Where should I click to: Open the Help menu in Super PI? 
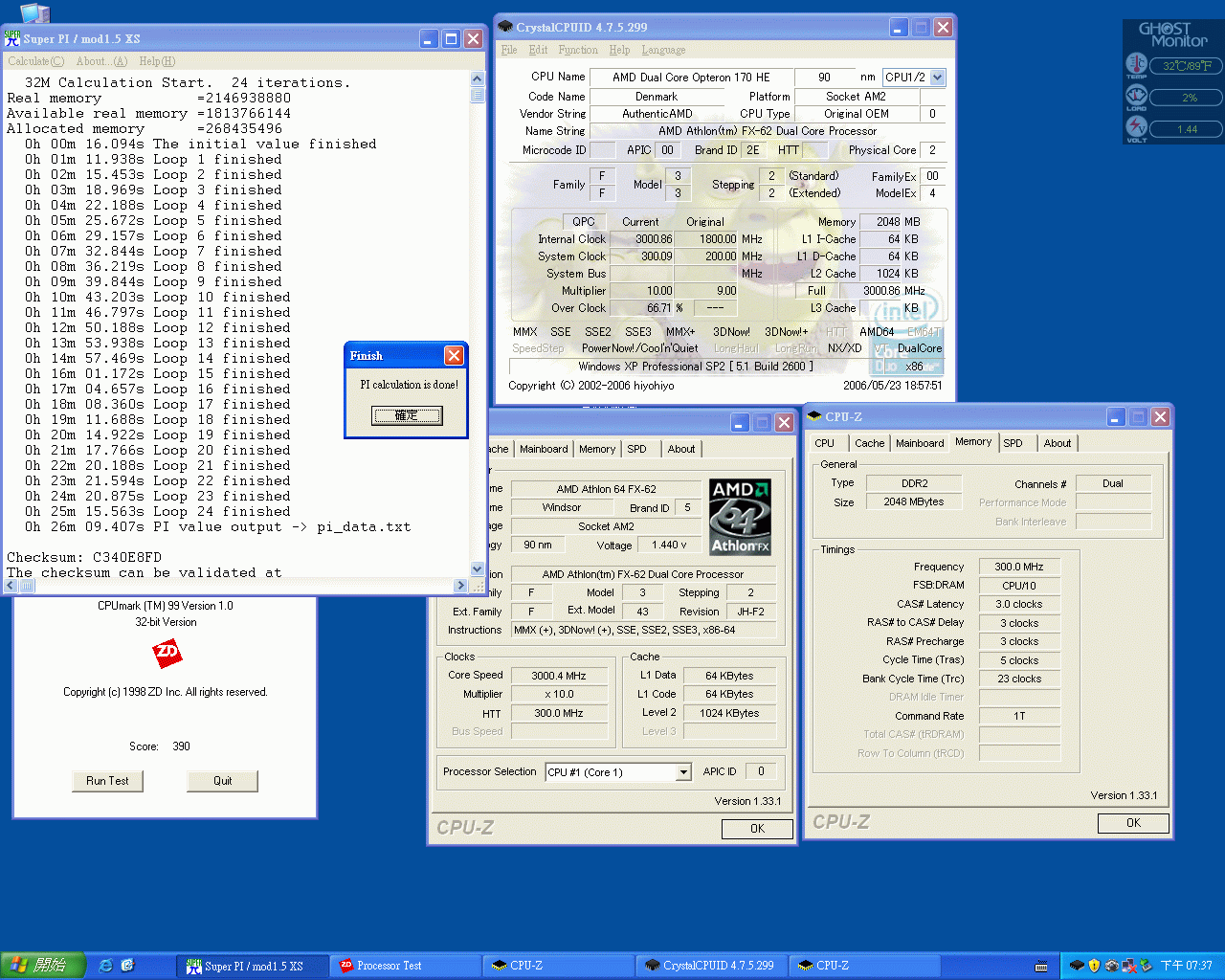[157, 61]
